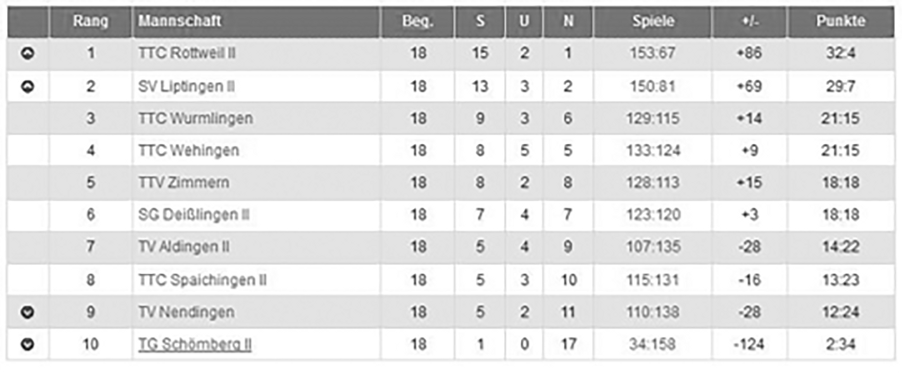The height and width of the screenshot is (373, 902).
Task: Click the N losses column header
Action: pyautogui.click(x=568, y=22)
